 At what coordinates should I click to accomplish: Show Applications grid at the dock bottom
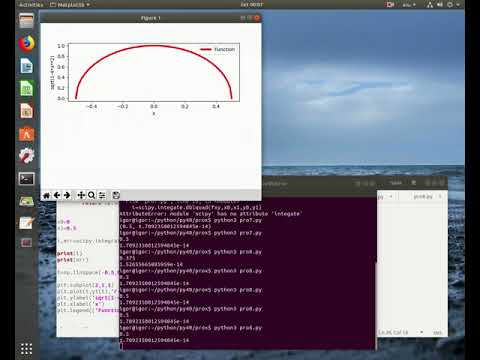tap(26, 349)
